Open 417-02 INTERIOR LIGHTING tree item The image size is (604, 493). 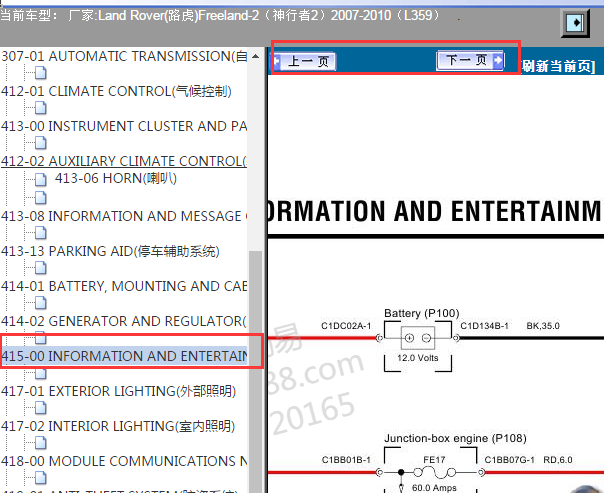click(118, 426)
